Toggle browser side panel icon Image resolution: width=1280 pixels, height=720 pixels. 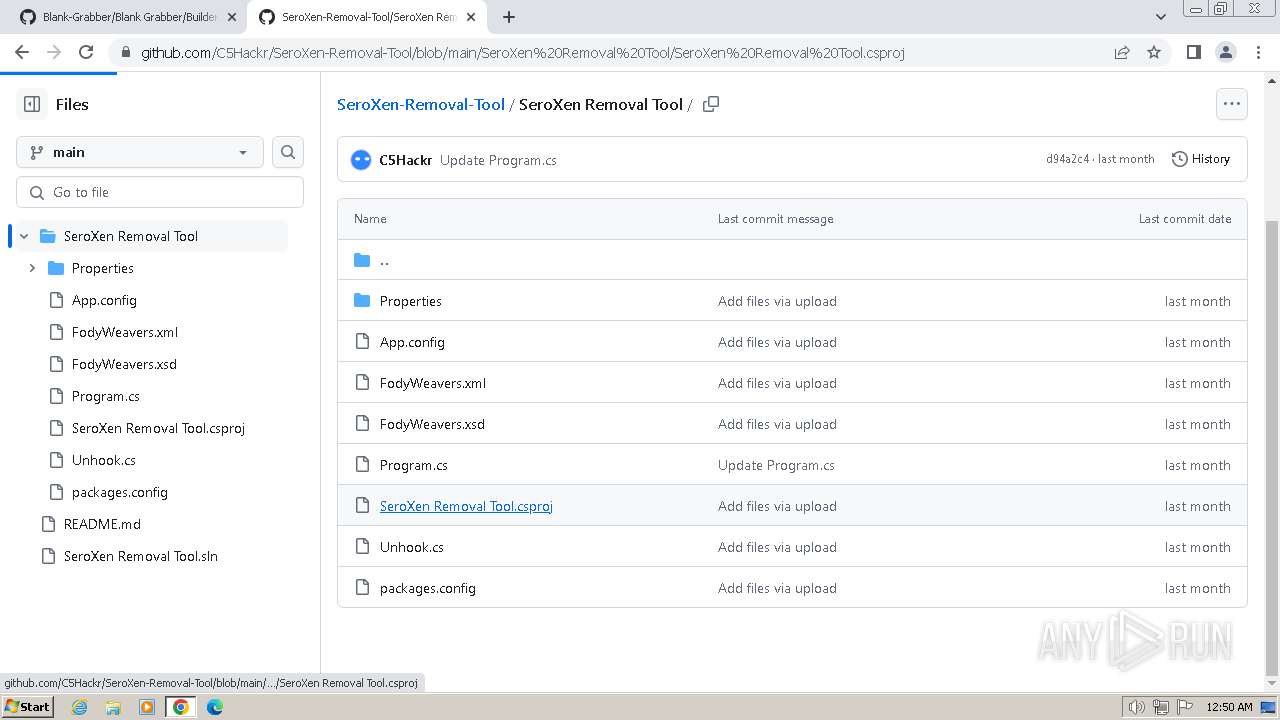point(1194,52)
